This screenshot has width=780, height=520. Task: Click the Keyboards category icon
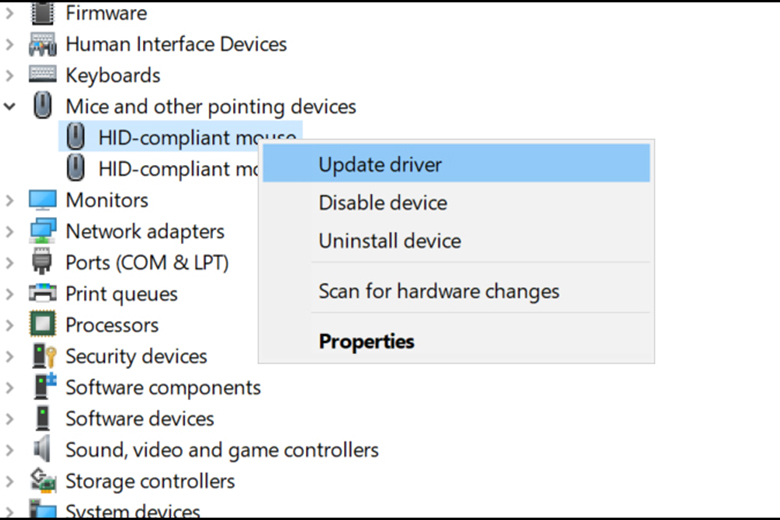(43, 75)
